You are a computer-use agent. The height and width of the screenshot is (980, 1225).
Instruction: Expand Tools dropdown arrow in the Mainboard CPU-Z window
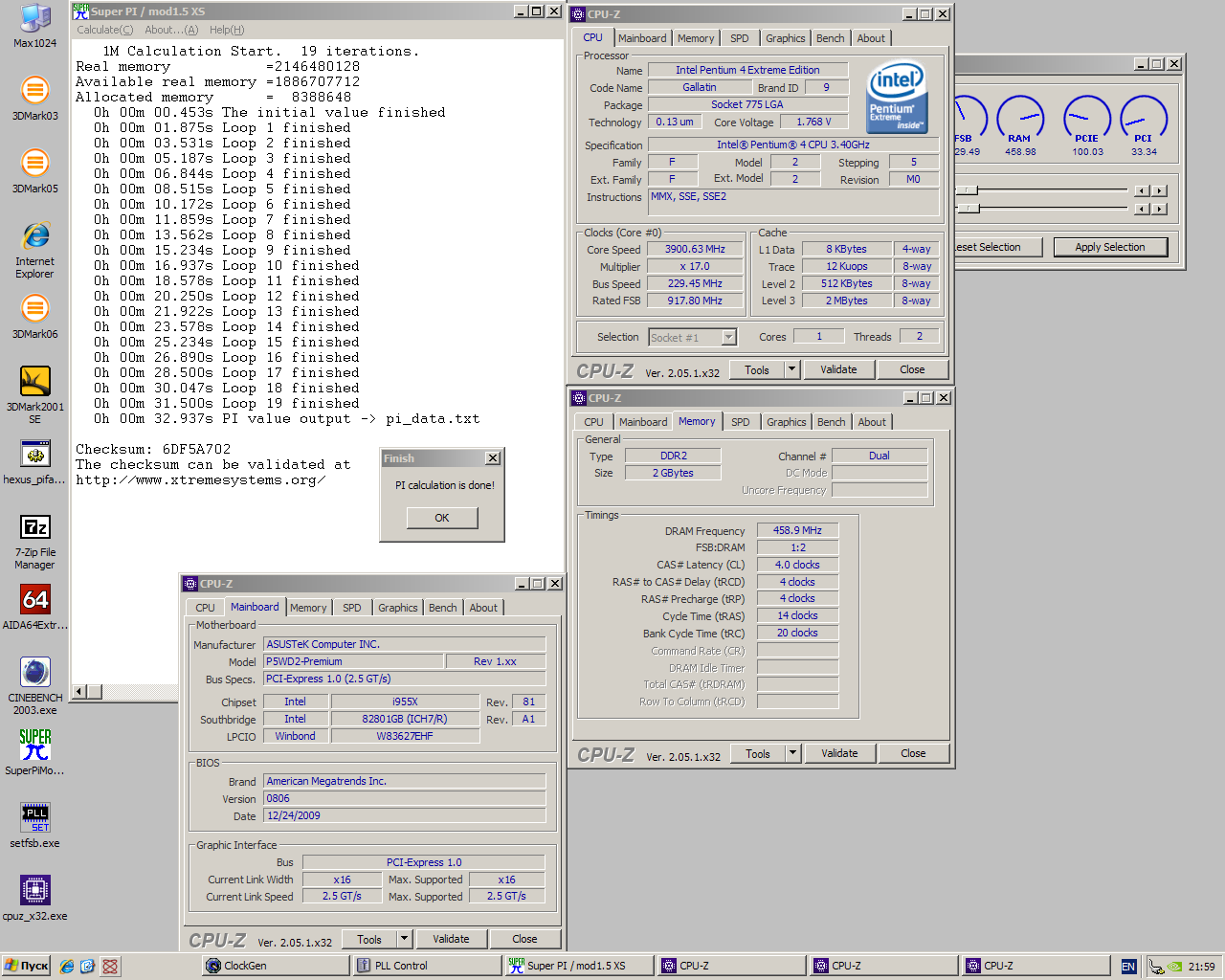(x=404, y=939)
